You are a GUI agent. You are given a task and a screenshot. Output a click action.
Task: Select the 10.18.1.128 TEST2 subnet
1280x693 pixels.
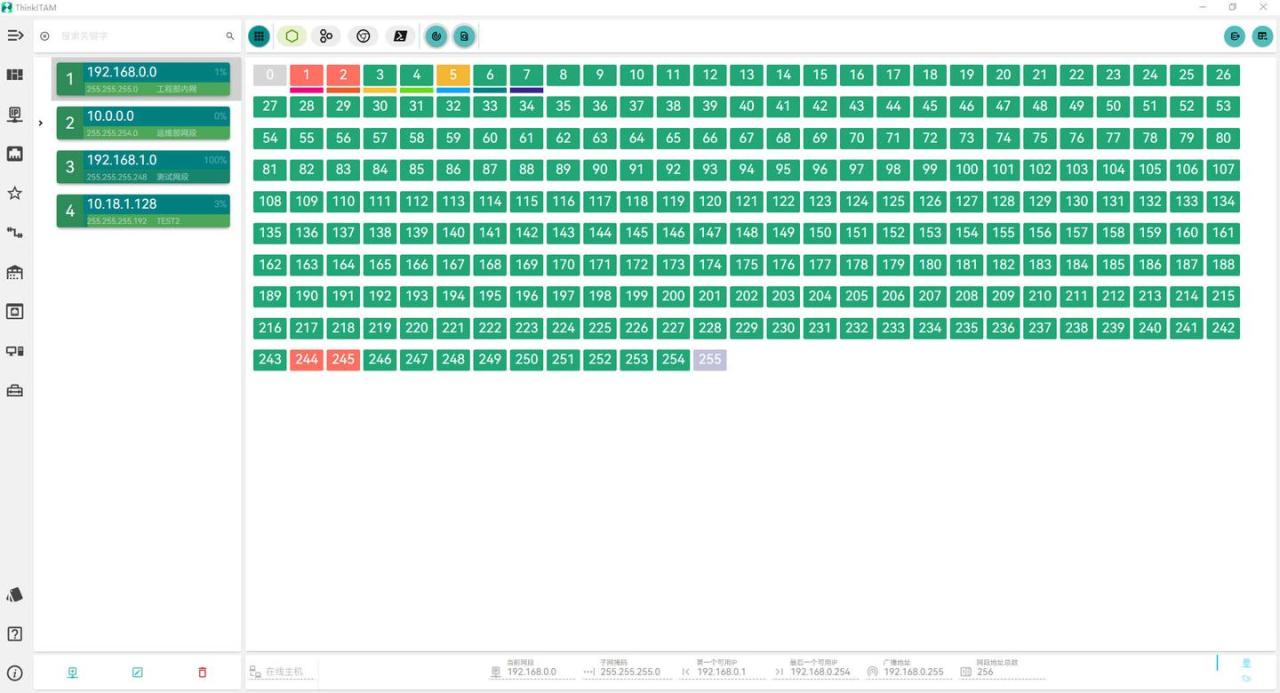pos(143,211)
